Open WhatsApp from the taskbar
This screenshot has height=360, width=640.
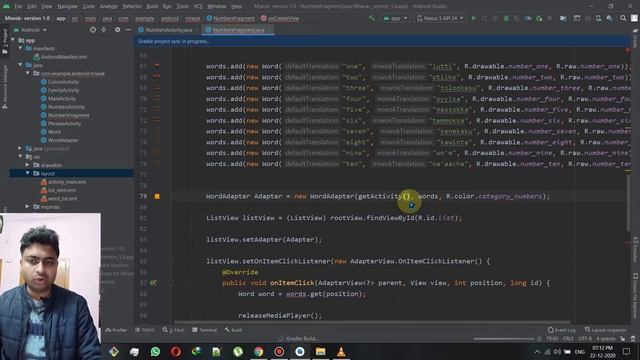pyautogui.click(x=155, y=351)
